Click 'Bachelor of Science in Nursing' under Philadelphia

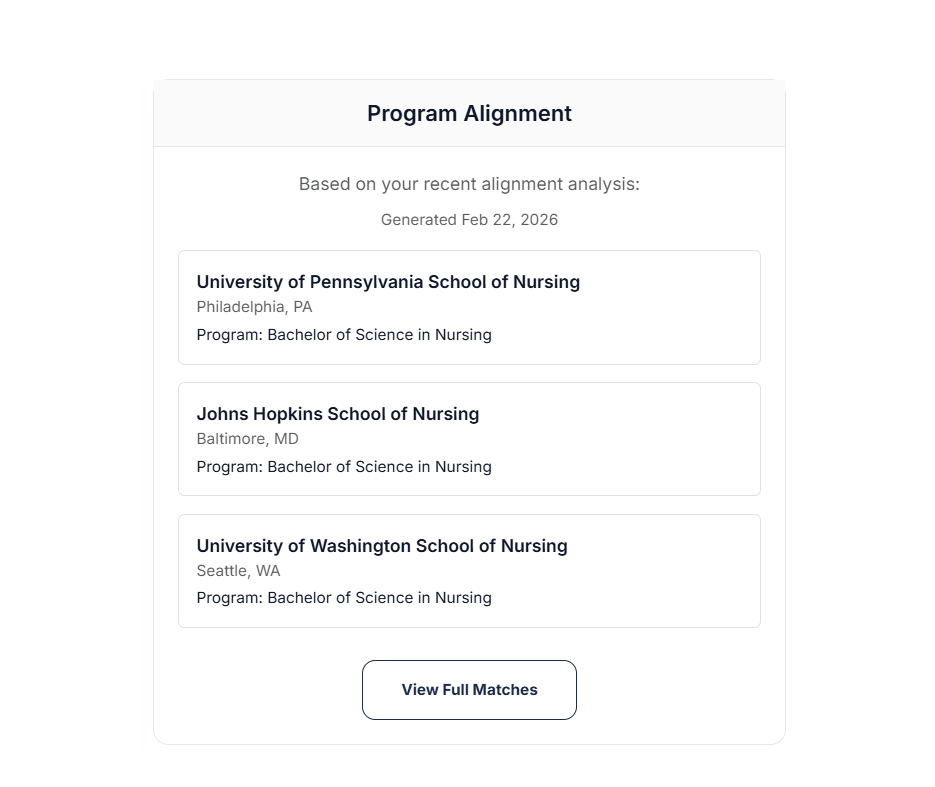click(380, 335)
